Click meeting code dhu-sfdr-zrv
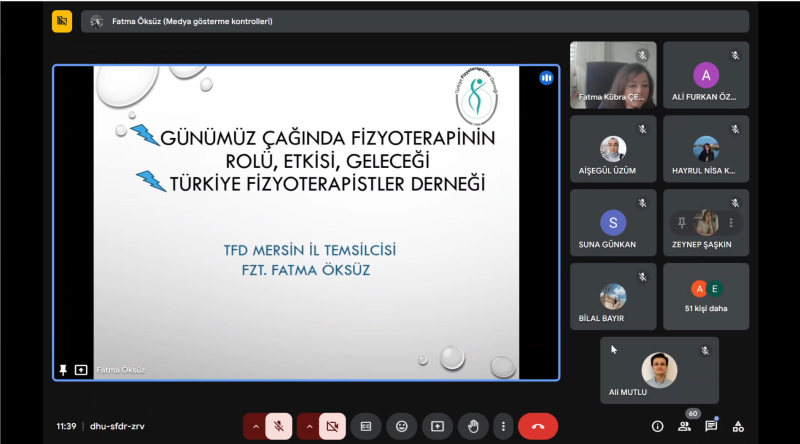 (117, 426)
